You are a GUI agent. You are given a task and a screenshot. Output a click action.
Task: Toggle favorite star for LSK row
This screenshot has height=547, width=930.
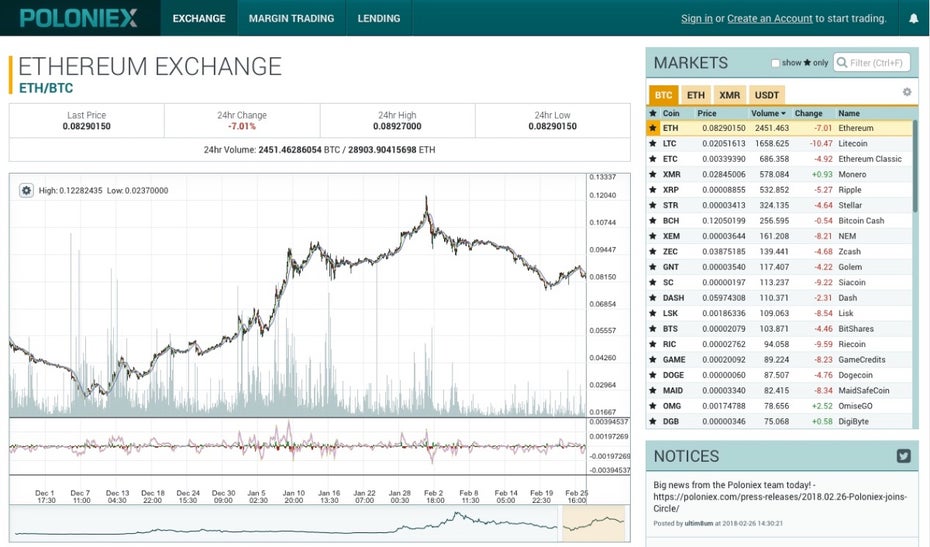pyautogui.click(x=653, y=313)
